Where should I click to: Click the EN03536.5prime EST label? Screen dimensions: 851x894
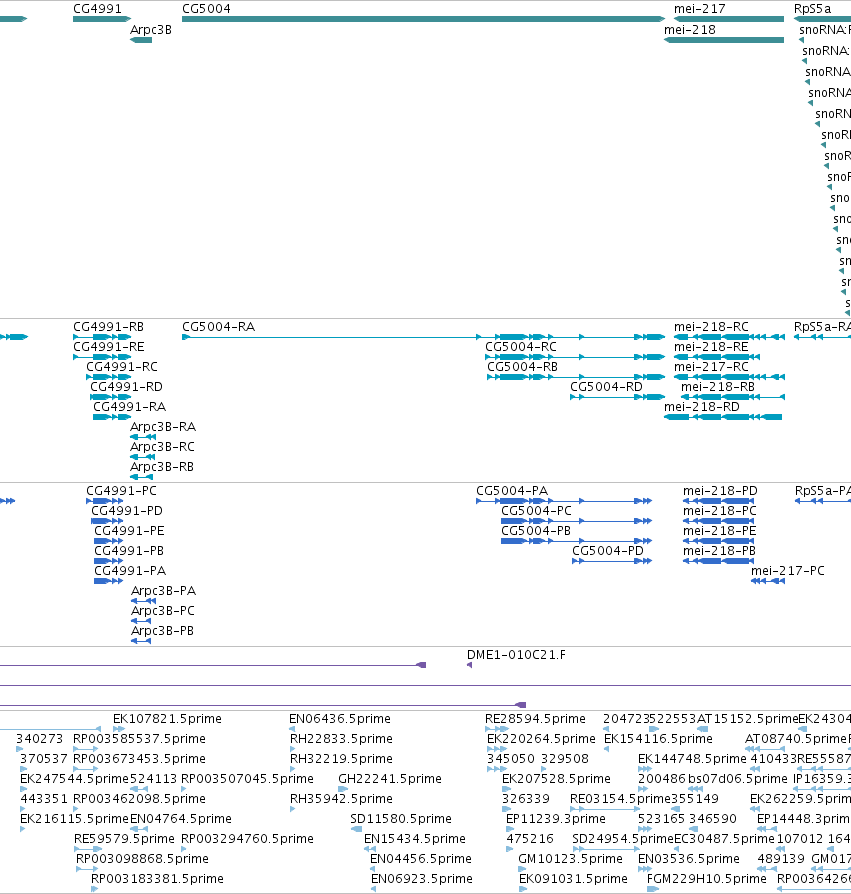coord(689,858)
